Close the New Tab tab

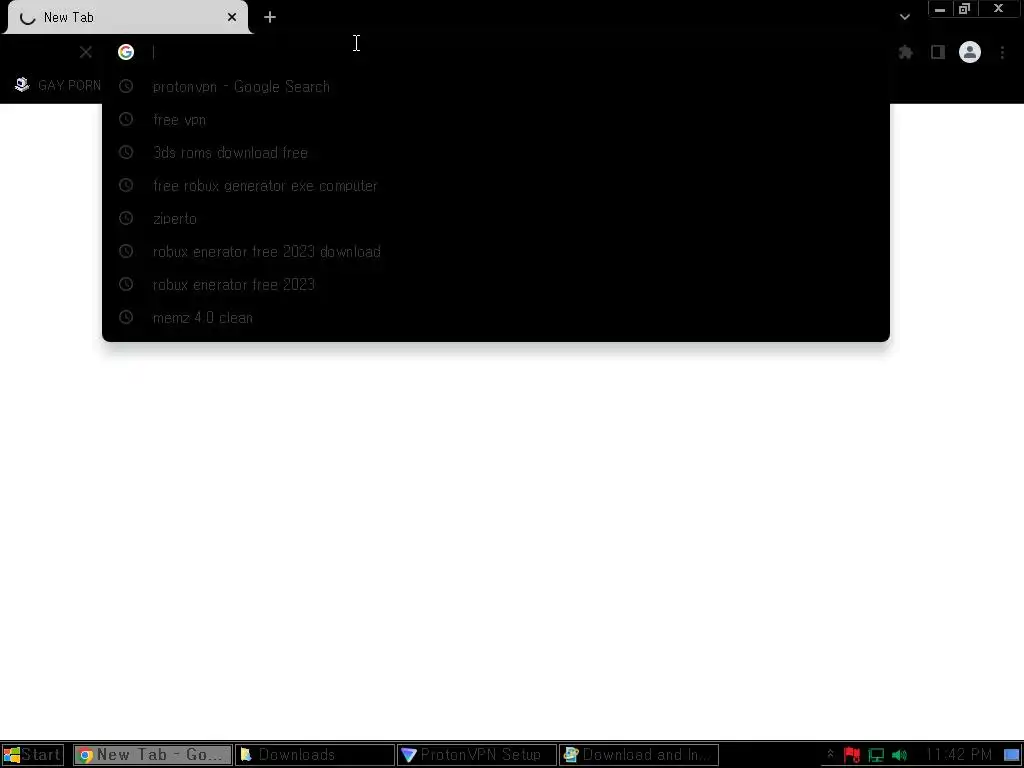(x=232, y=18)
